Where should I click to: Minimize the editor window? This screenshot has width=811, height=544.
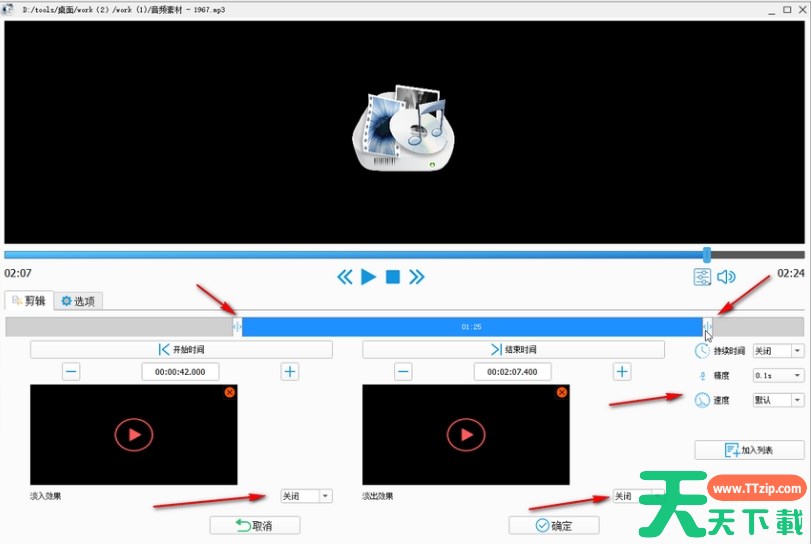(x=771, y=10)
